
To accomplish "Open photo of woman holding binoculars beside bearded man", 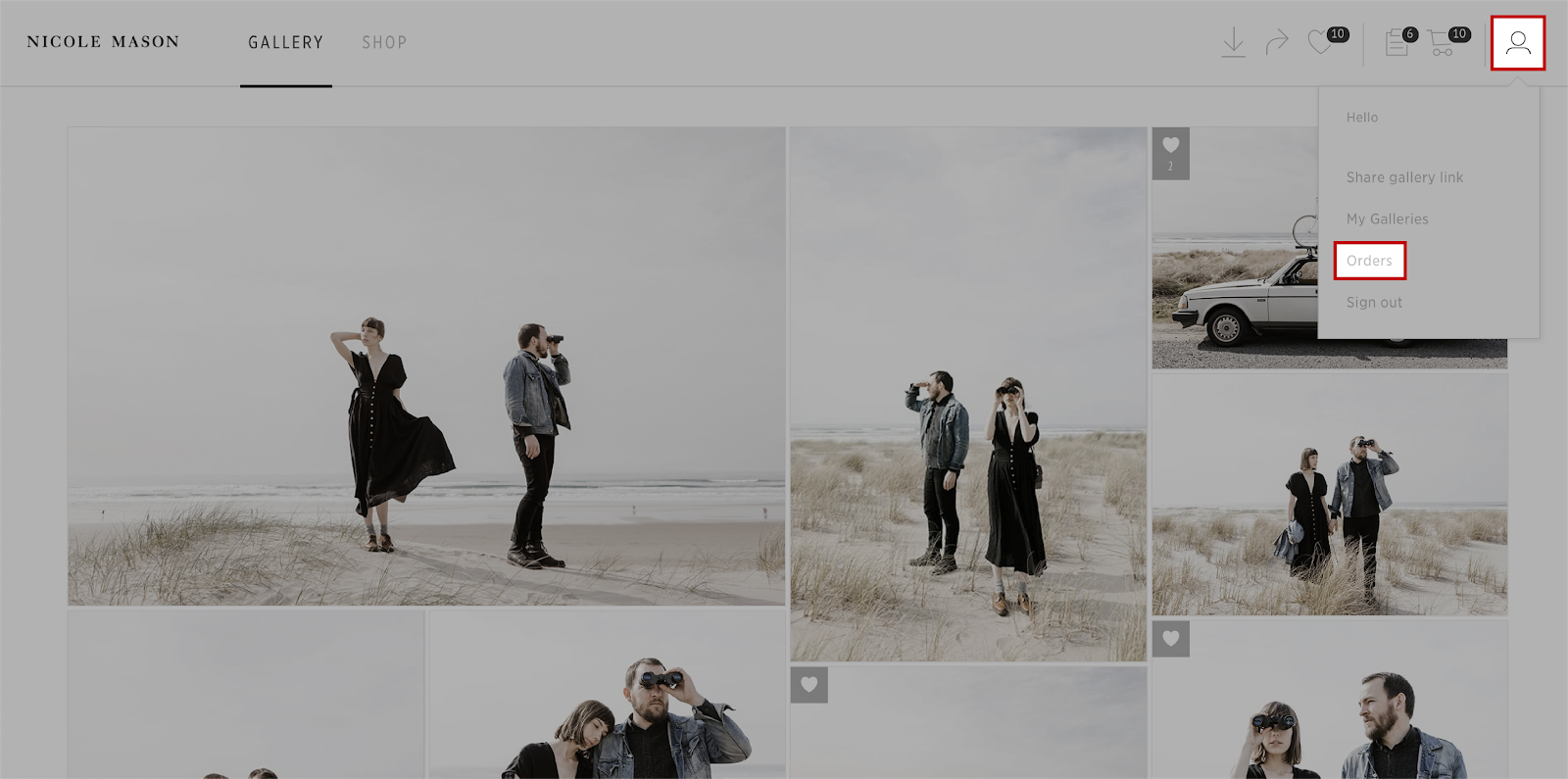I will click(x=1330, y=700).
